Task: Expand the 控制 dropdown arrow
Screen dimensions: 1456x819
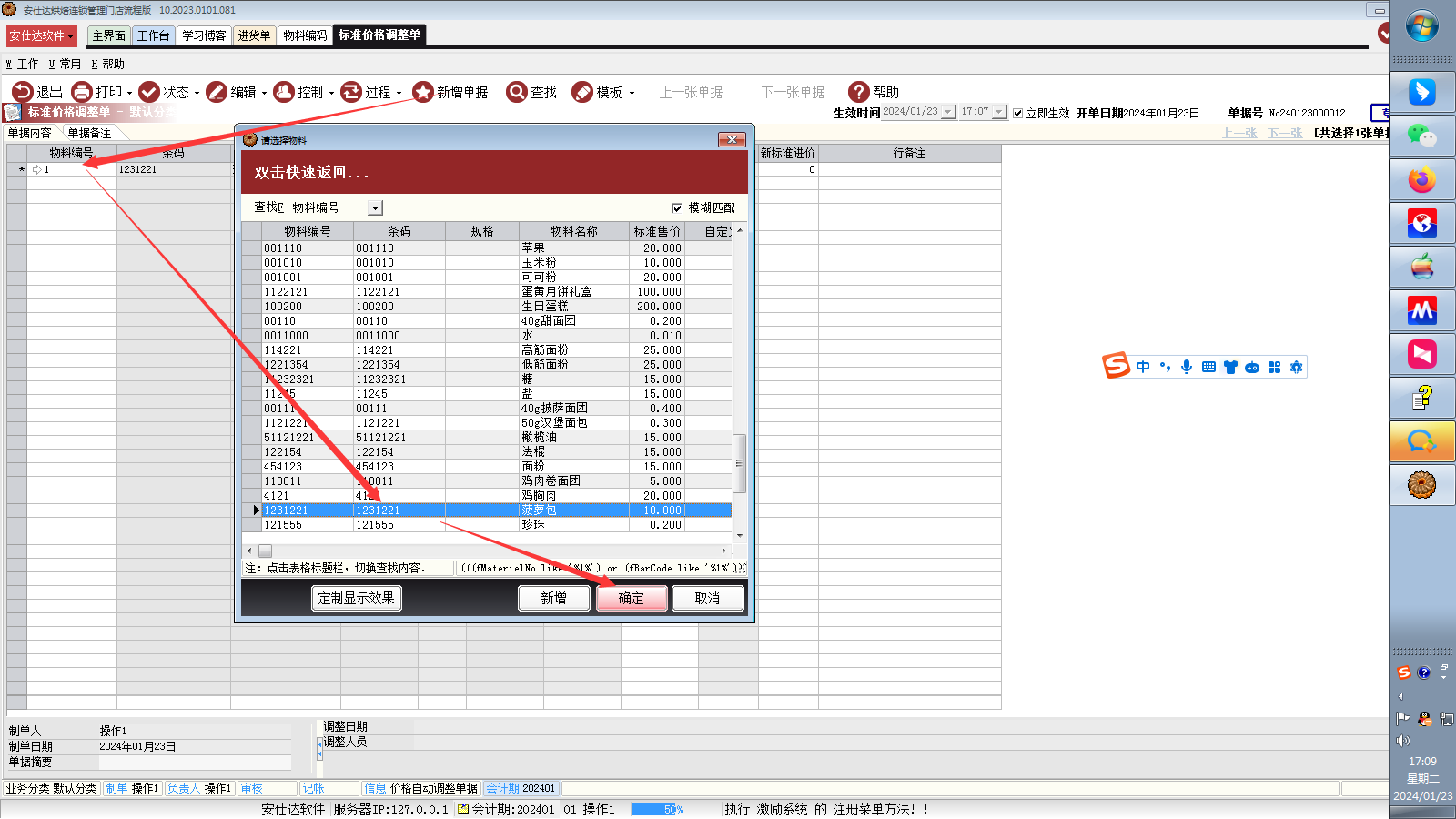Action: [x=331, y=93]
